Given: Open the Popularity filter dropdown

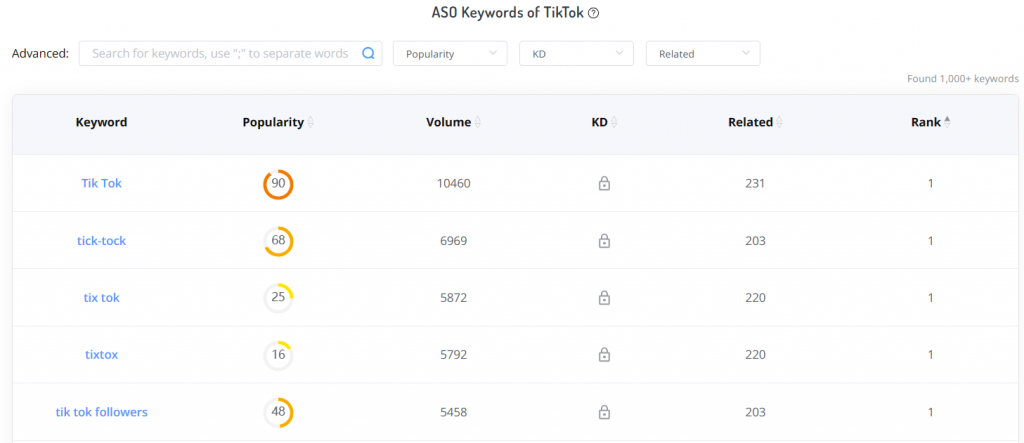Looking at the screenshot, I should click(450, 54).
